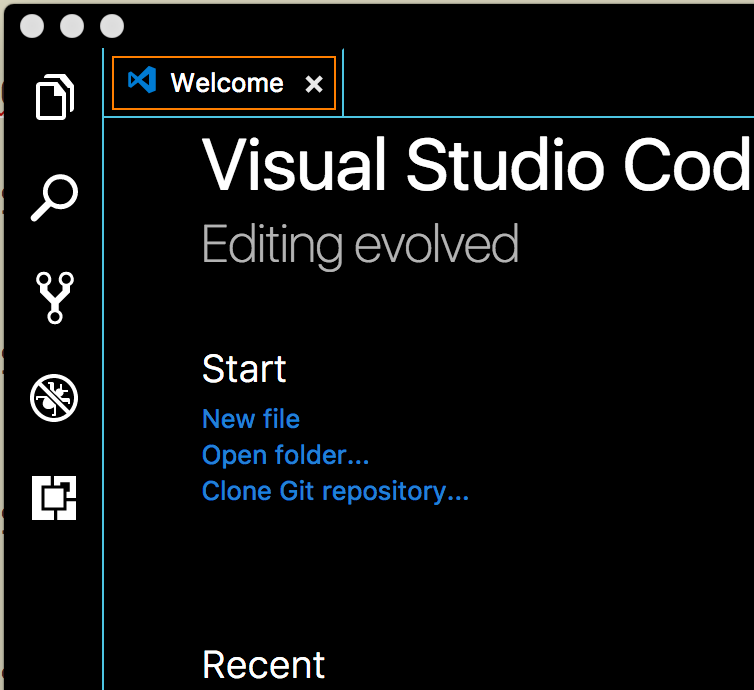Image resolution: width=754 pixels, height=690 pixels.
Task: Click the third gray window zoom circle
Action: [112, 26]
